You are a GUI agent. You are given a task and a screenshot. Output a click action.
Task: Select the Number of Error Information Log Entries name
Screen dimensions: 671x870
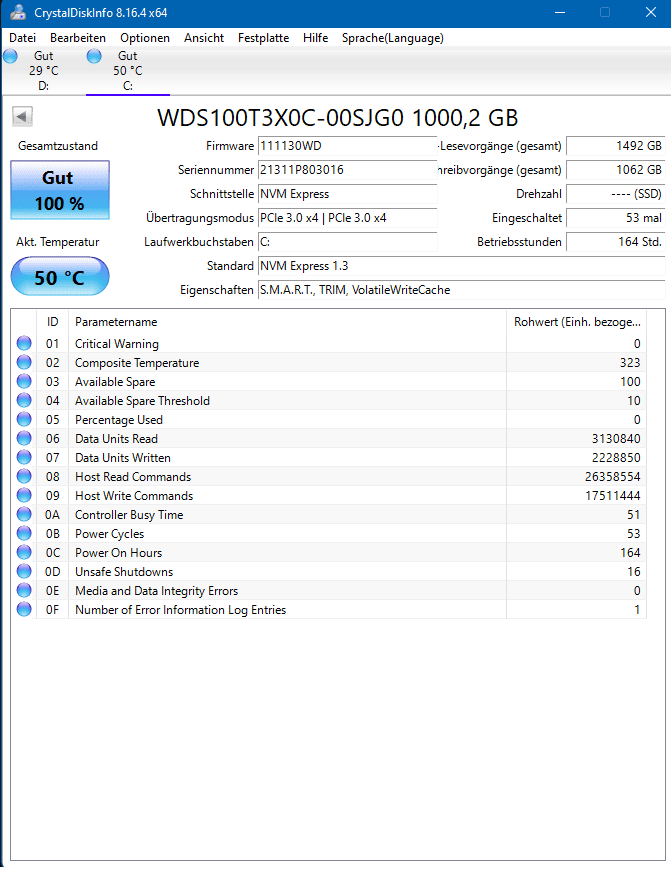(x=180, y=610)
